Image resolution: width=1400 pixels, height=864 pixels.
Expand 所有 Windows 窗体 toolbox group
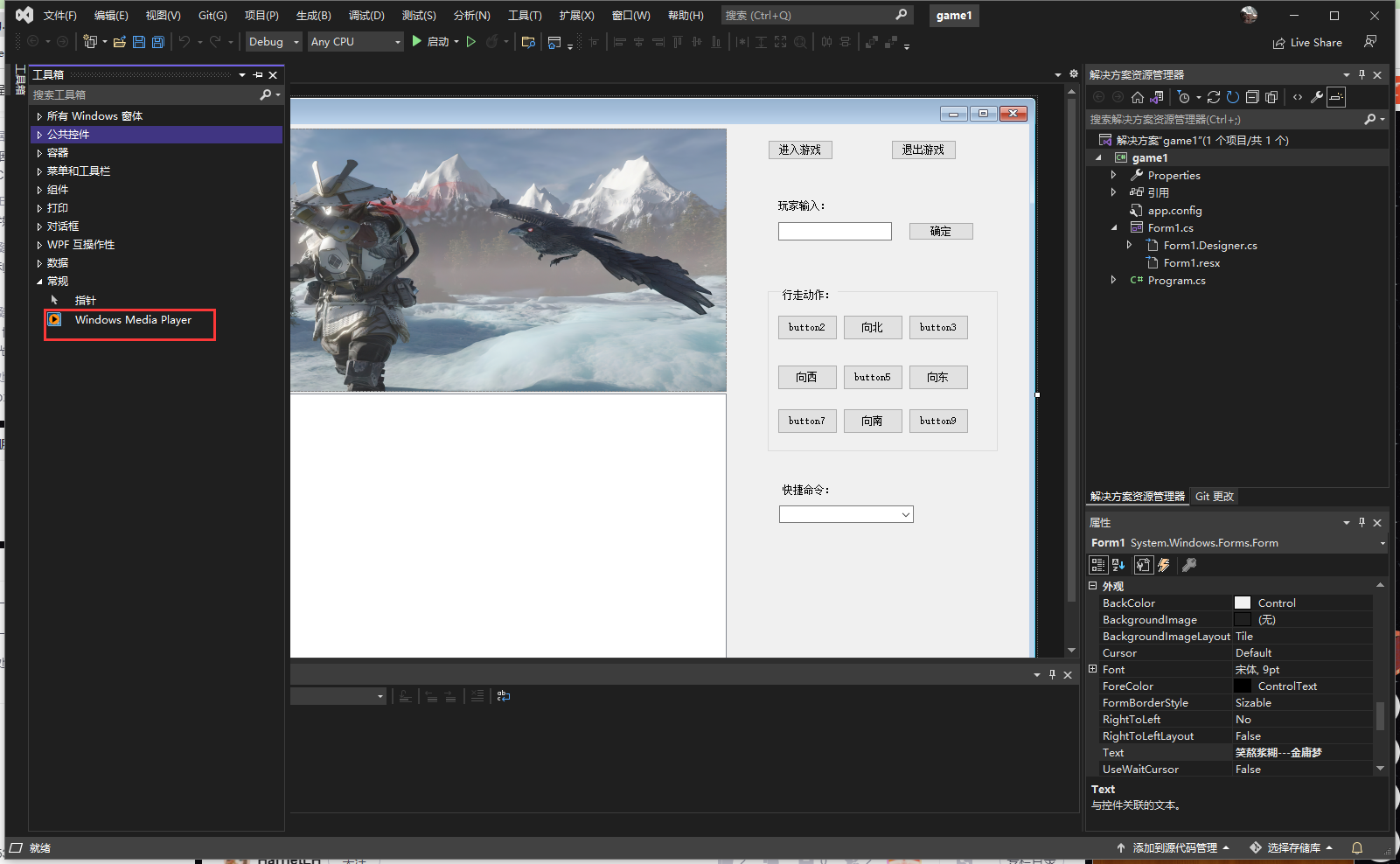pyautogui.click(x=39, y=116)
